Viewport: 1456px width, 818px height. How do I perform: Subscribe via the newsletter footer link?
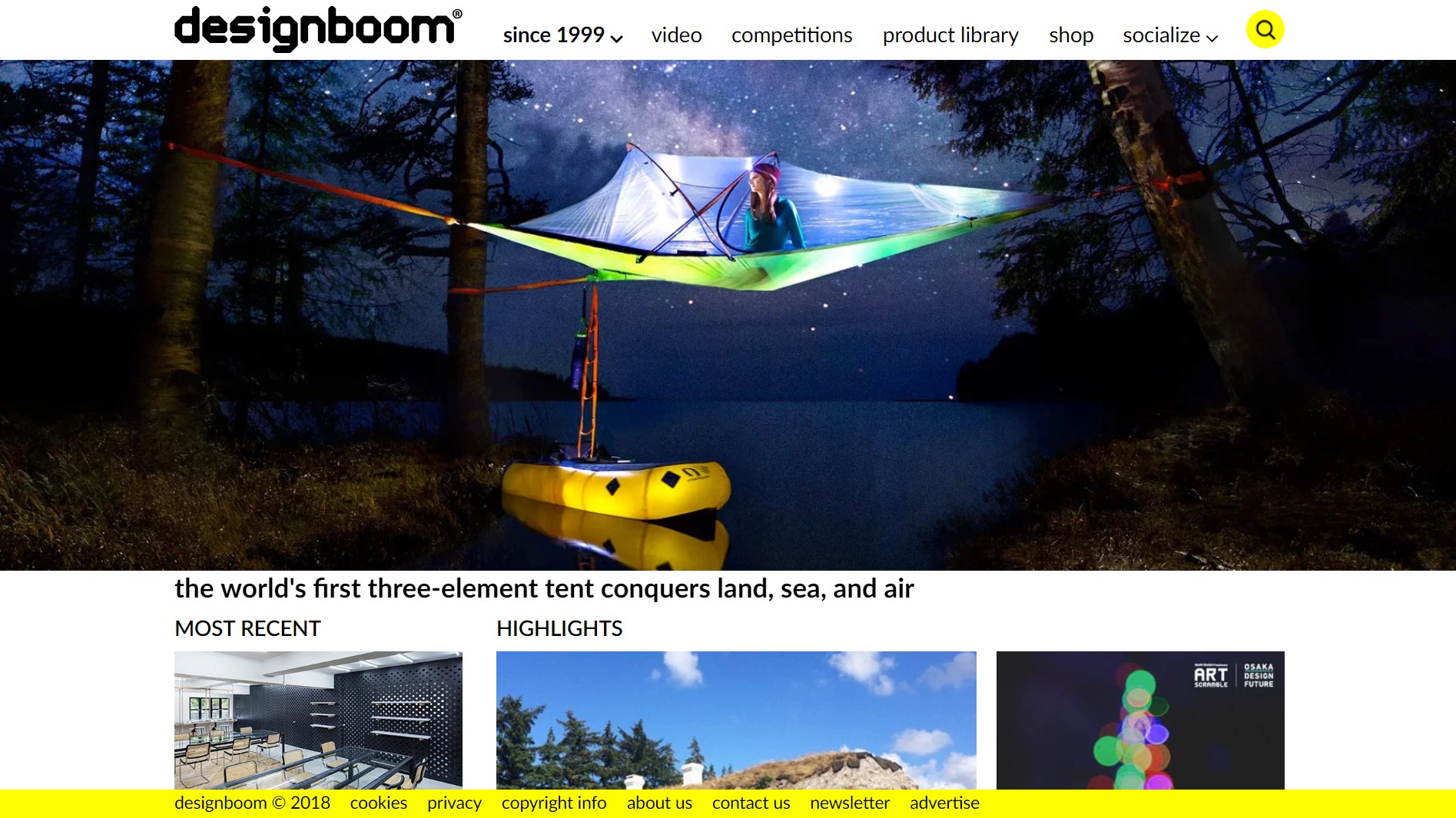pyautogui.click(x=850, y=803)
